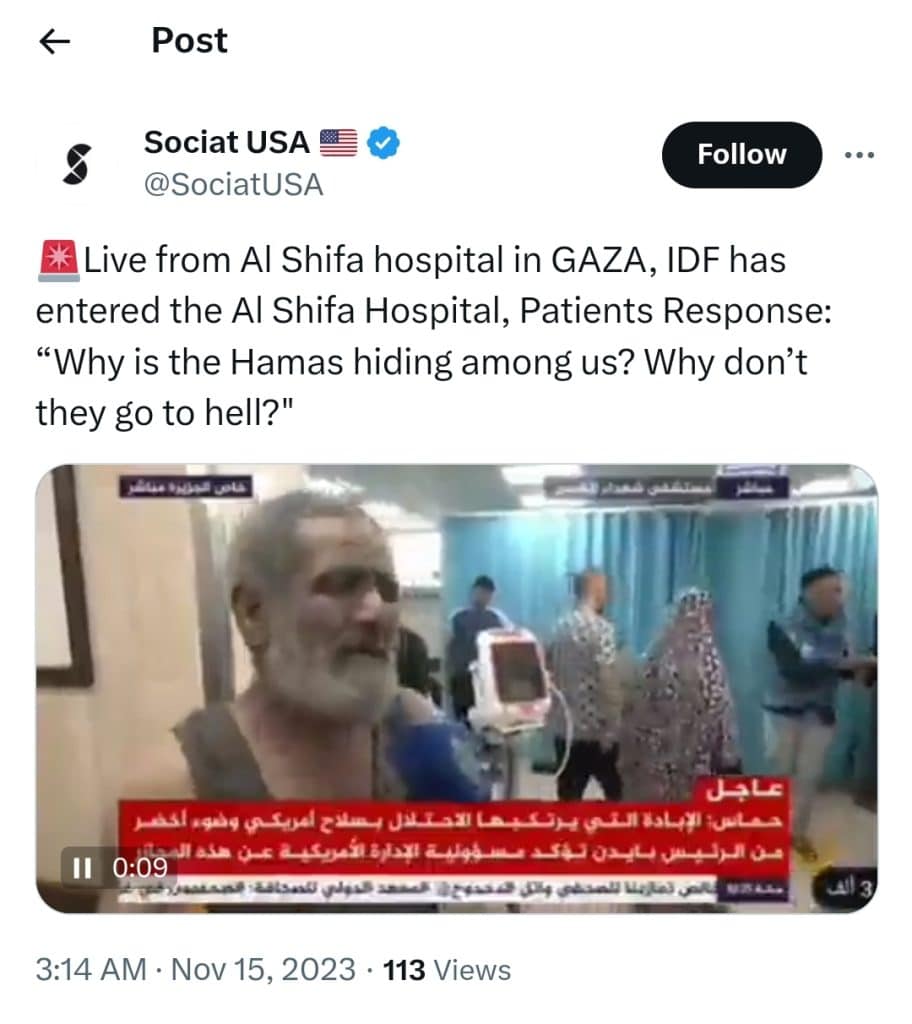Click the video timestamp 0:09
This screenshot has height=1024, width=912.
[x=140, y=867]
